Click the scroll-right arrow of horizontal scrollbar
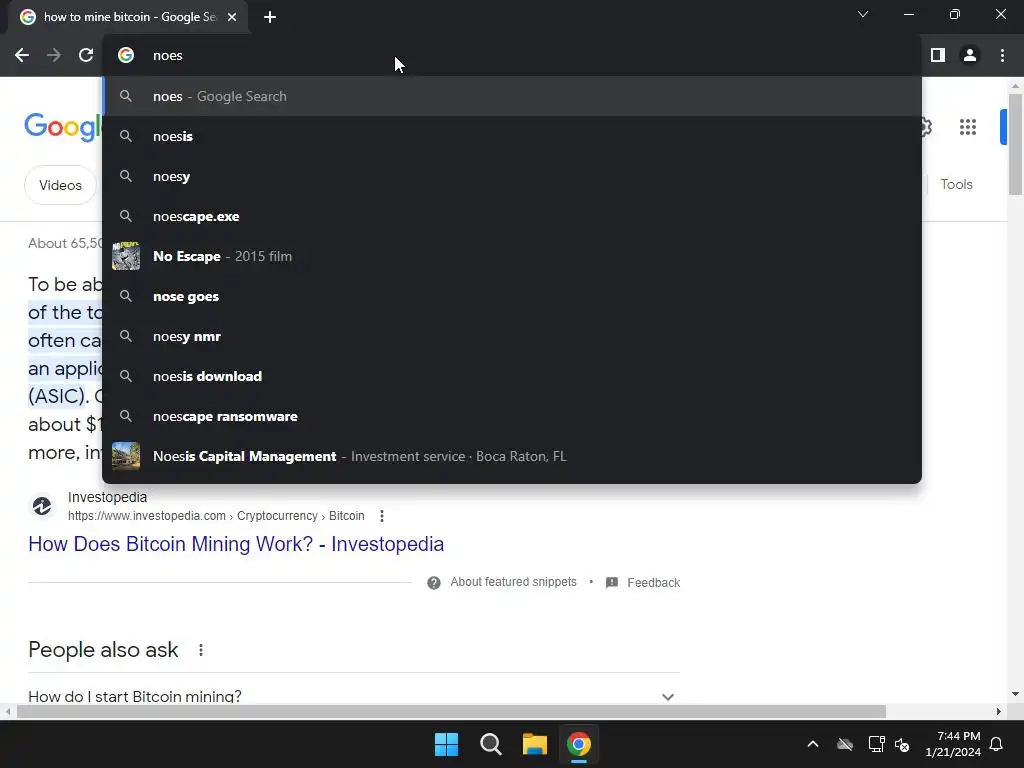Image resolution: width=1024 pixels, height=768 pixels. pos(999,711)
